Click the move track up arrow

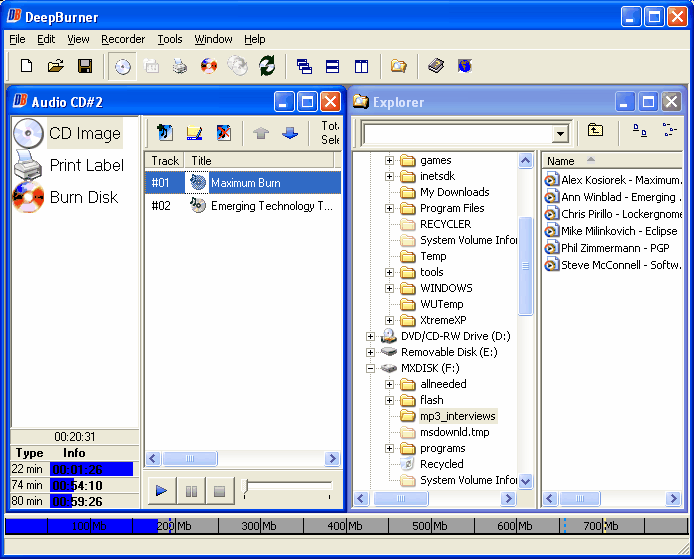(x=261, y=133)
